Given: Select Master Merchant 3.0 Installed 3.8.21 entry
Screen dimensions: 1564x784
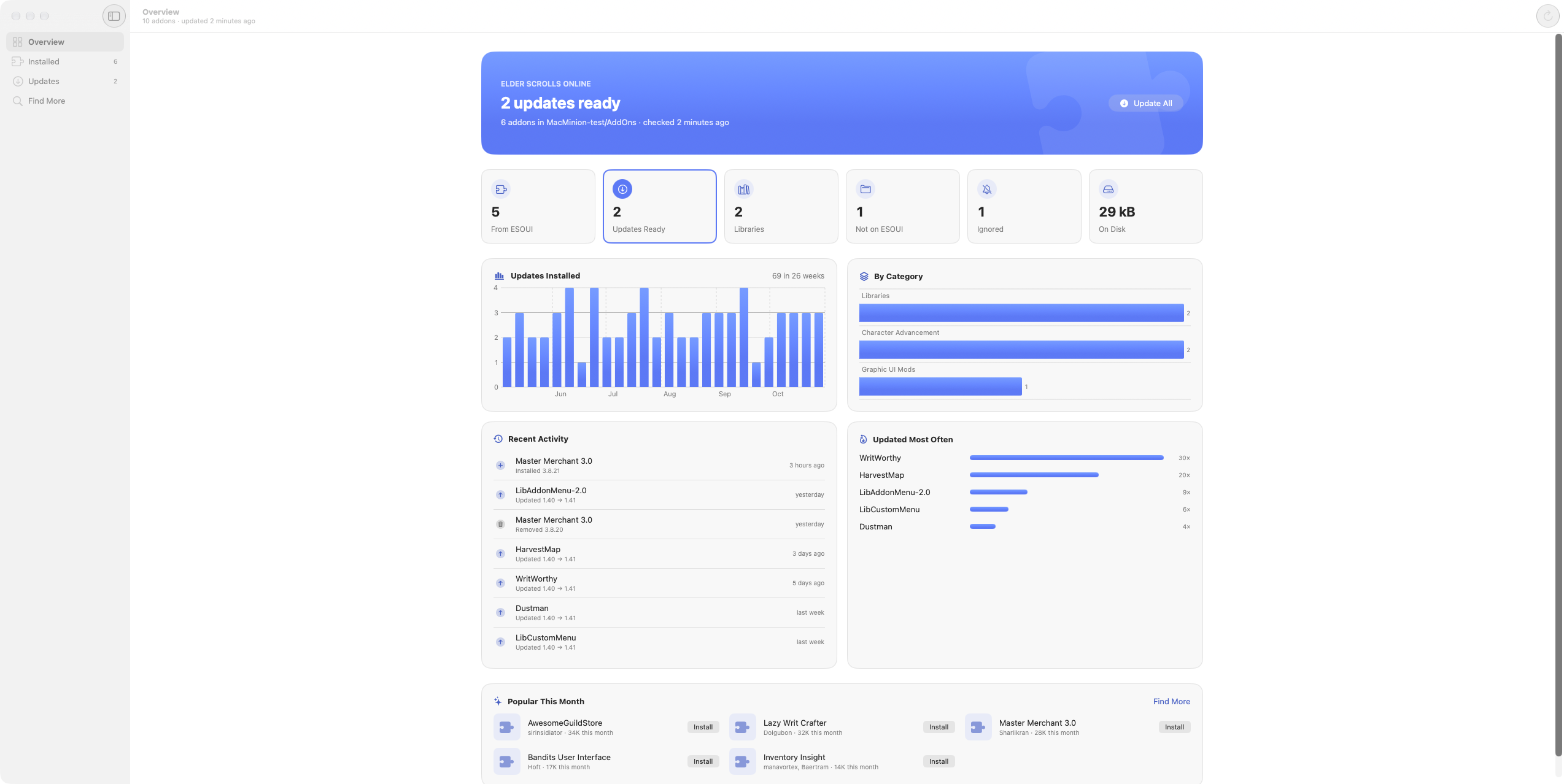Looking at the screenshot, I should coord(659,466).
